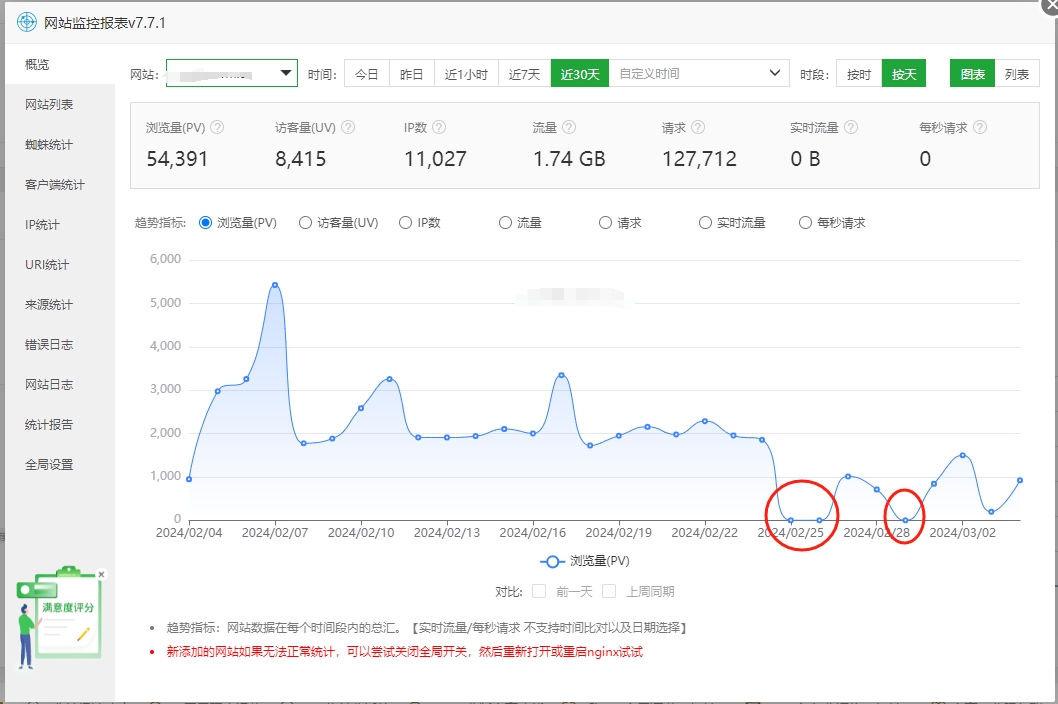Click the help icon beside 浏览量(PV)
This screenshot has width=1058, height=704.
[x=217, y=128]
